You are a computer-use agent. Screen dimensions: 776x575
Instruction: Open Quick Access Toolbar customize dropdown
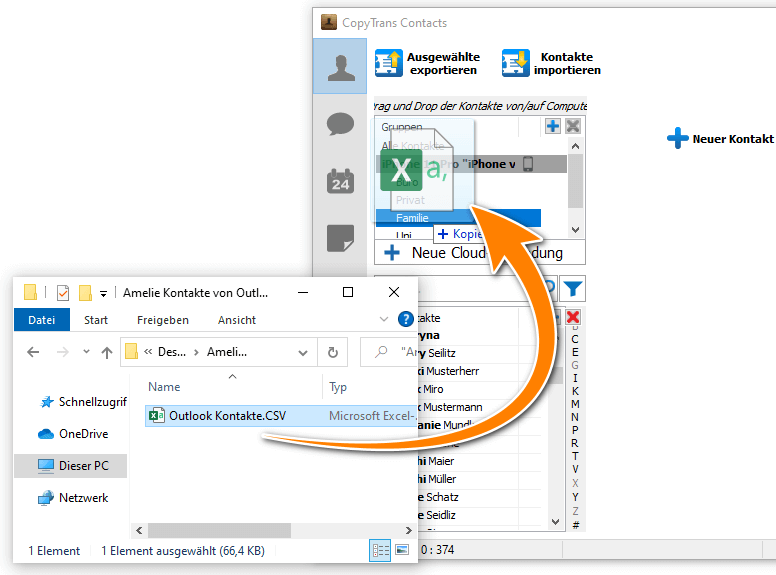tap(103, 293)
